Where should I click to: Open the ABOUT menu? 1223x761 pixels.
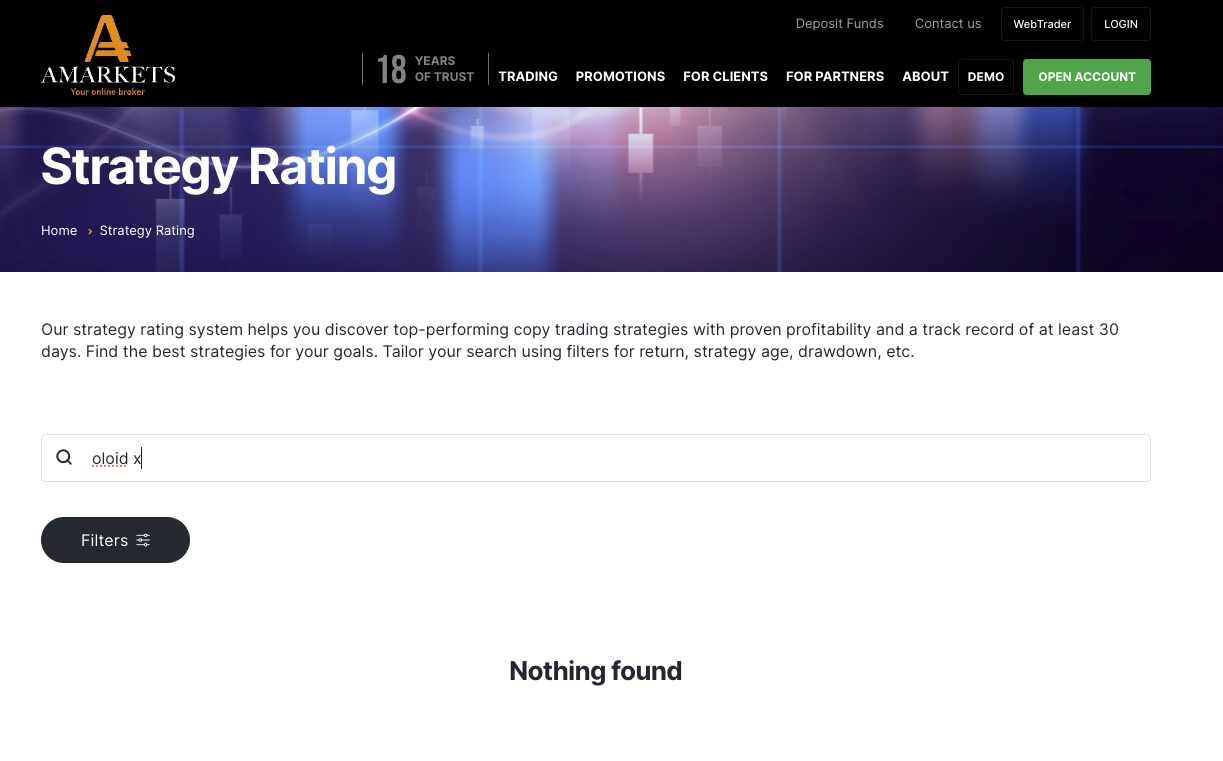925,77
